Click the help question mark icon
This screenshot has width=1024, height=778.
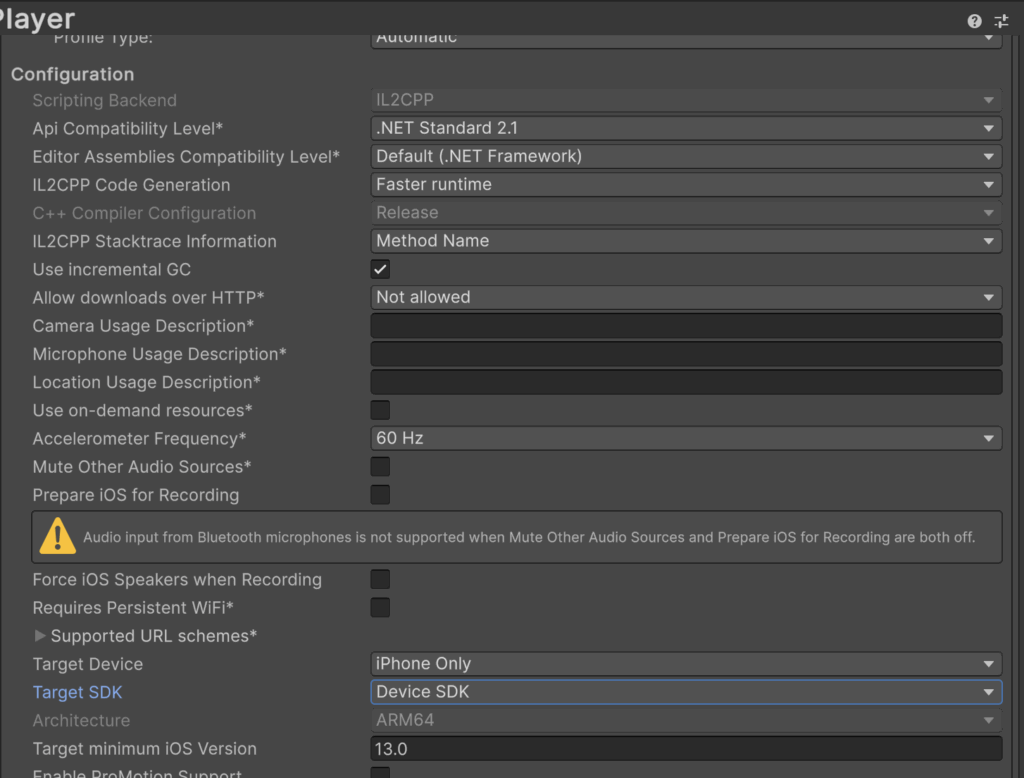(x=974, y=21)
